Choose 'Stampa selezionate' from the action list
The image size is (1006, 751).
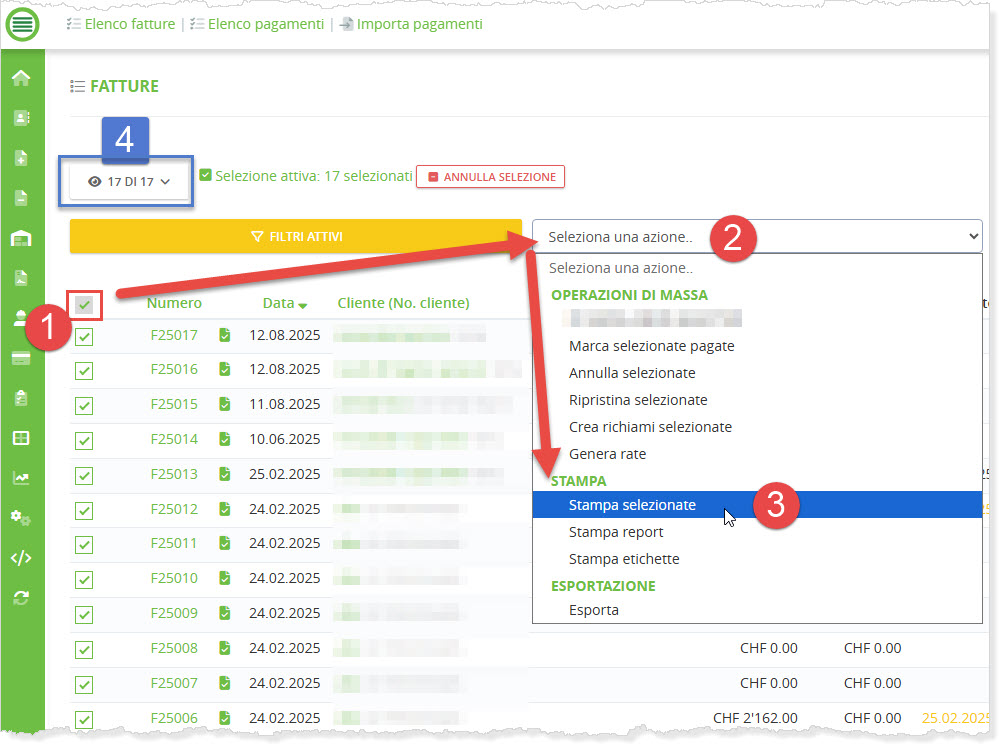point(632,505)
